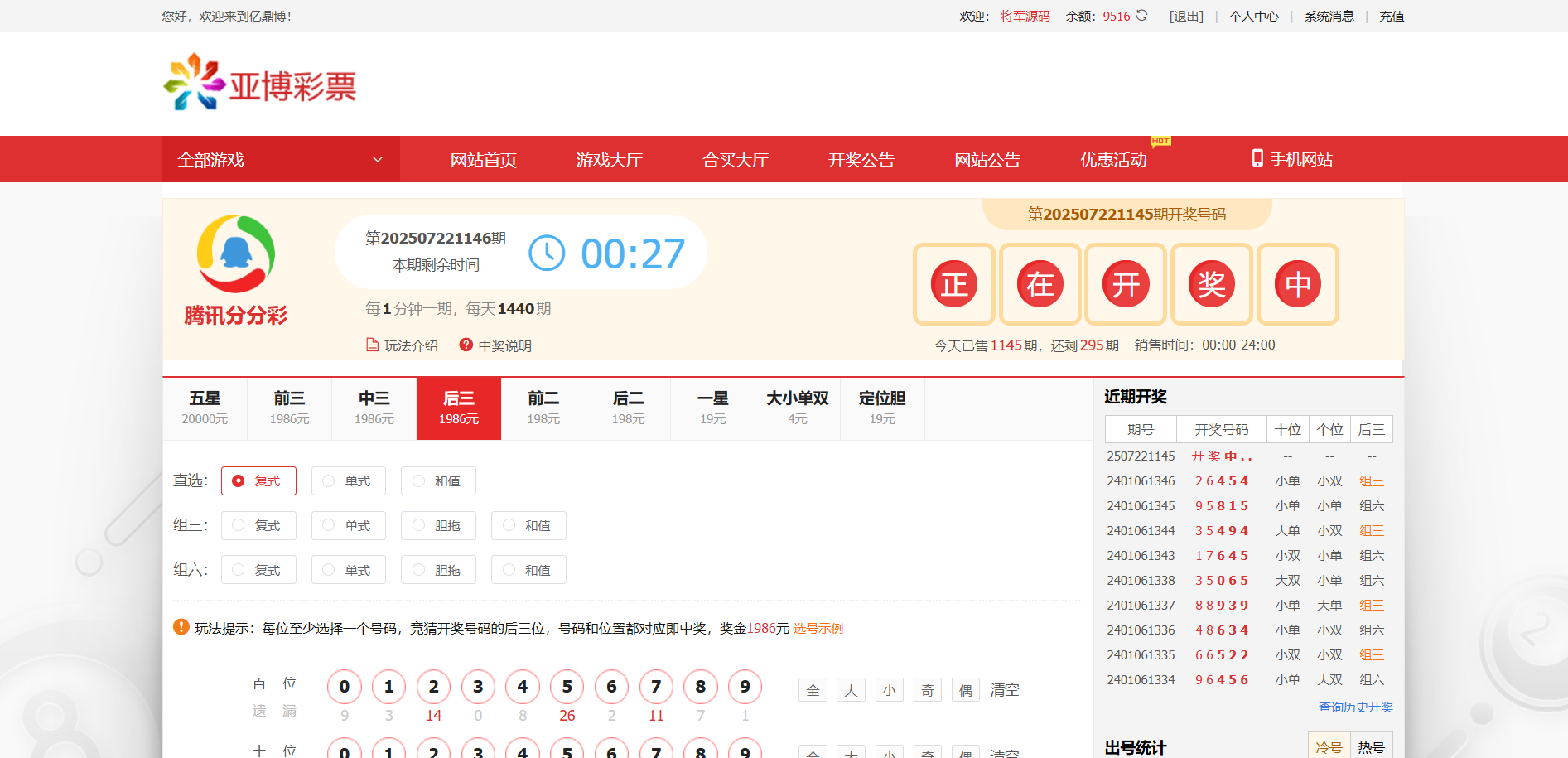The width and height of the screenshot is (1568, 758).
Task: Select 组三 单式 radio option
Action: [x=349, y=526]
